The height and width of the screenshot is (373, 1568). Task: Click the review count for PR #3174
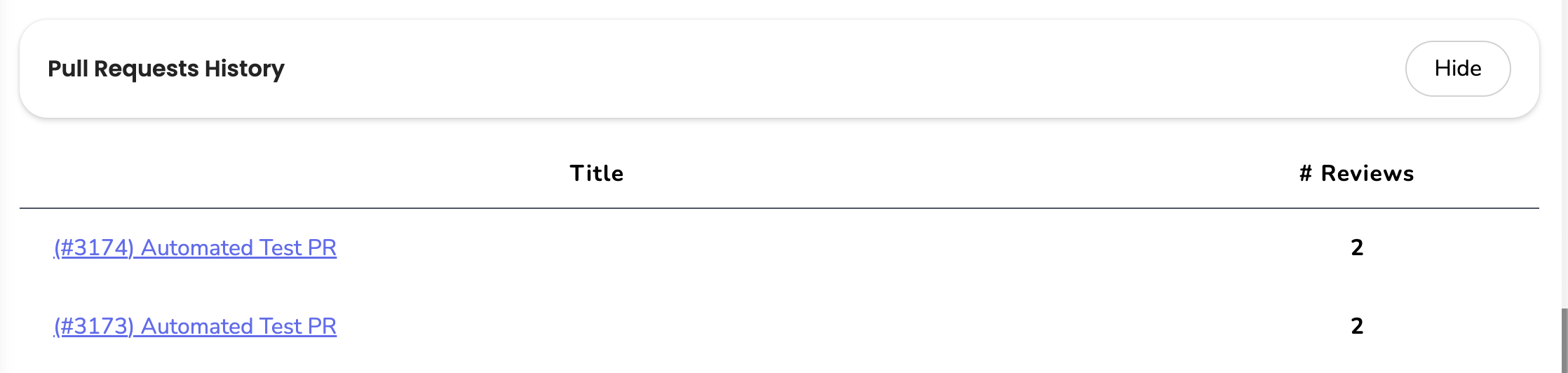(1357, 247)
